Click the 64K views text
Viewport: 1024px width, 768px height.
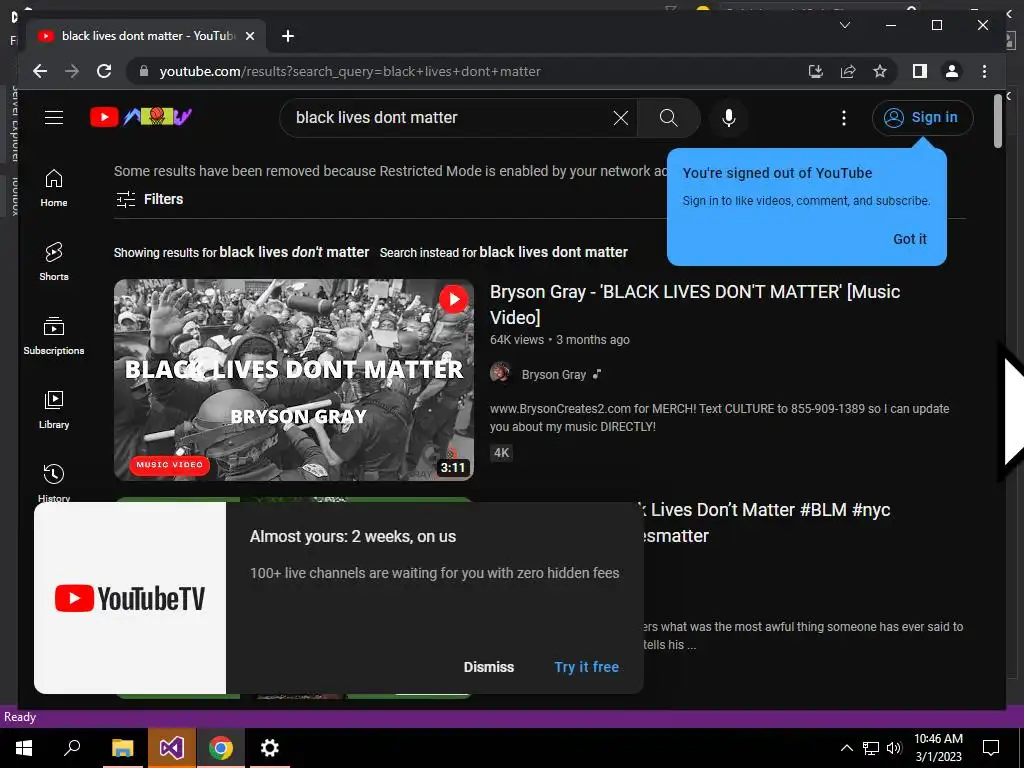pyautogui.click(x=517, y=340)
